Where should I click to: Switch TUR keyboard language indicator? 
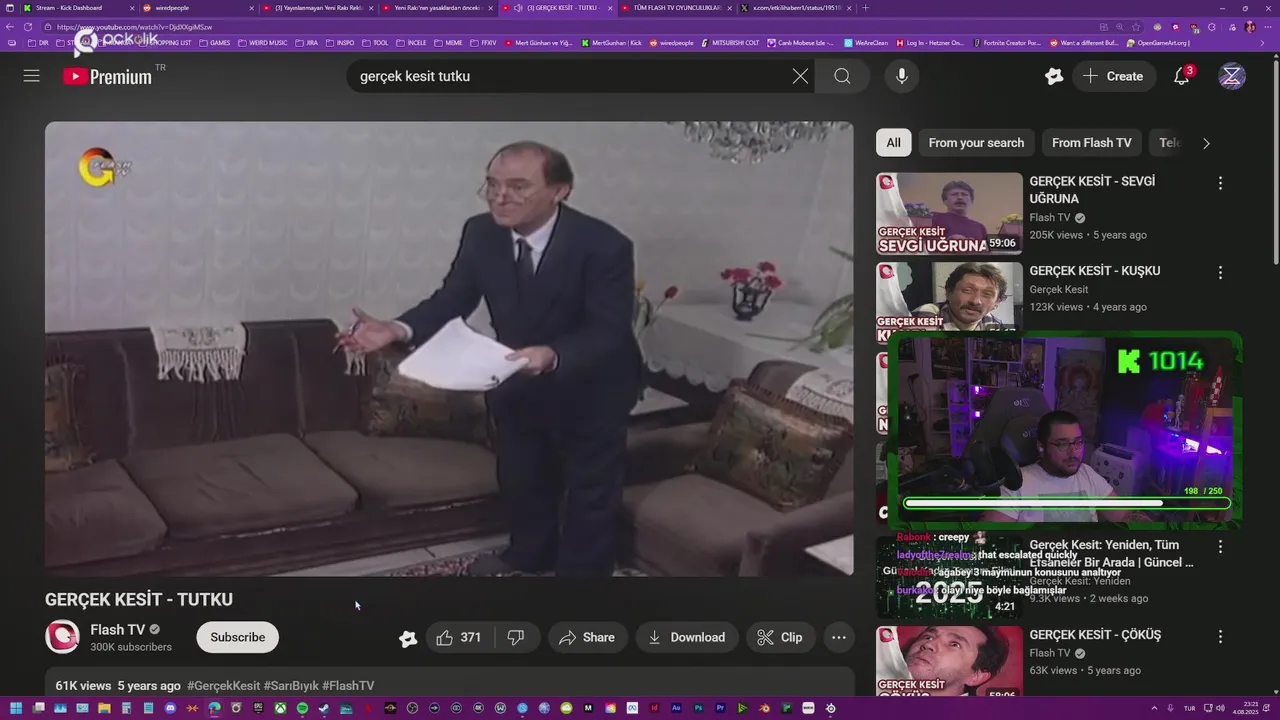(x=1189, y=709)
